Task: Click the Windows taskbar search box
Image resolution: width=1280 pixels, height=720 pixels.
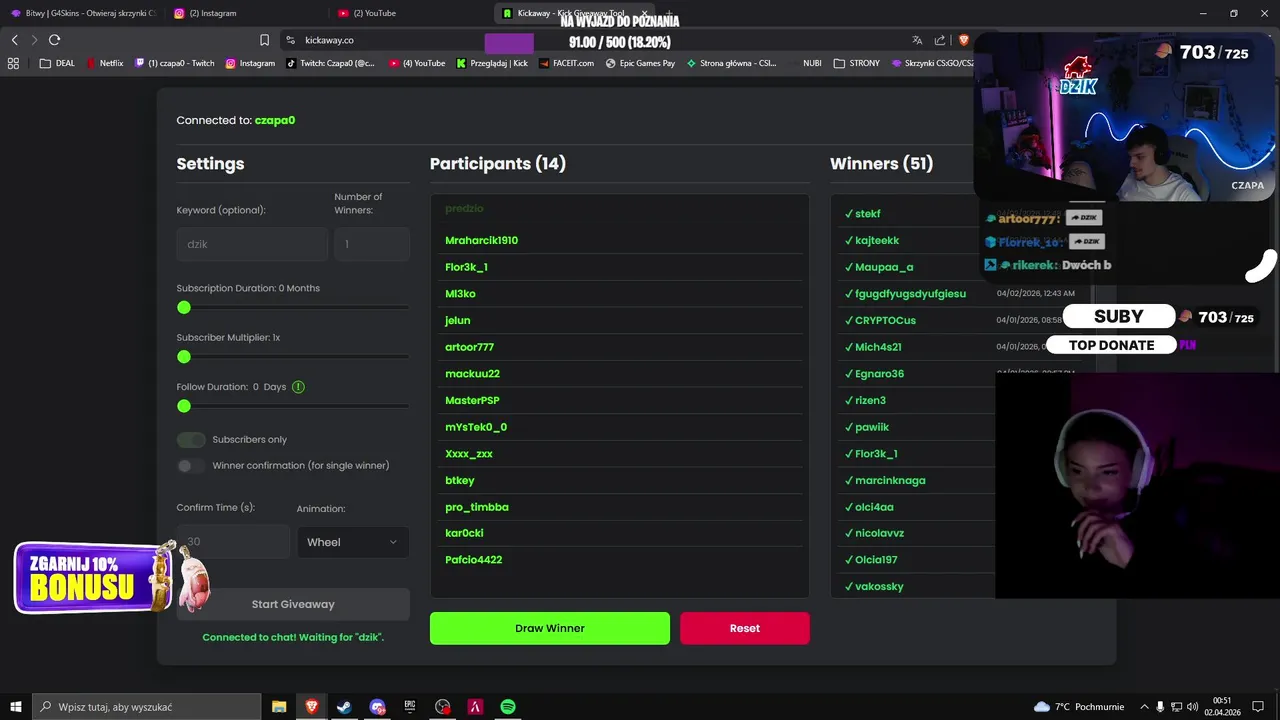Action: click(x=147, y=707)
